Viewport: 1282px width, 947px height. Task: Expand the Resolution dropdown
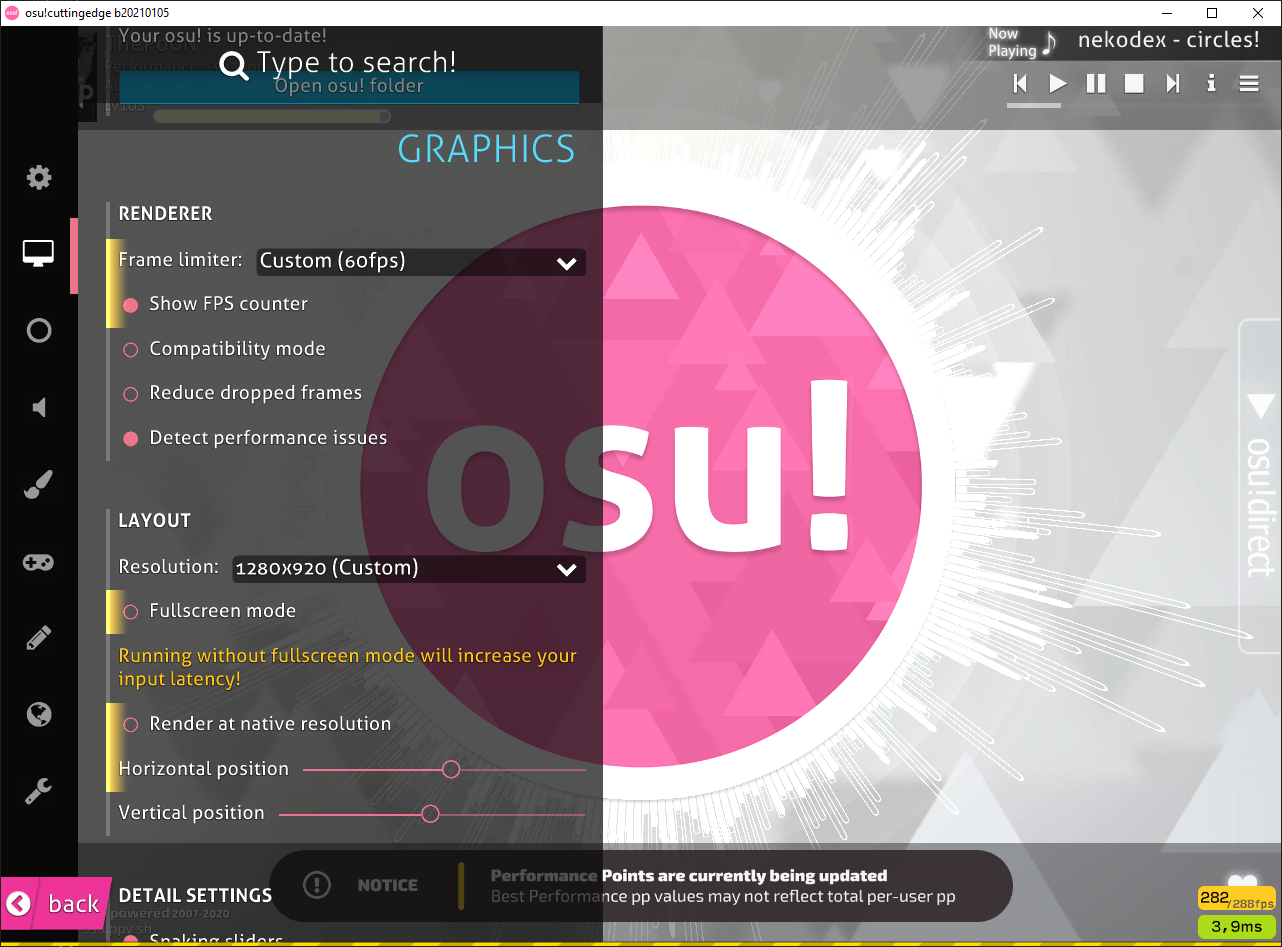click(x=408, y=569)
